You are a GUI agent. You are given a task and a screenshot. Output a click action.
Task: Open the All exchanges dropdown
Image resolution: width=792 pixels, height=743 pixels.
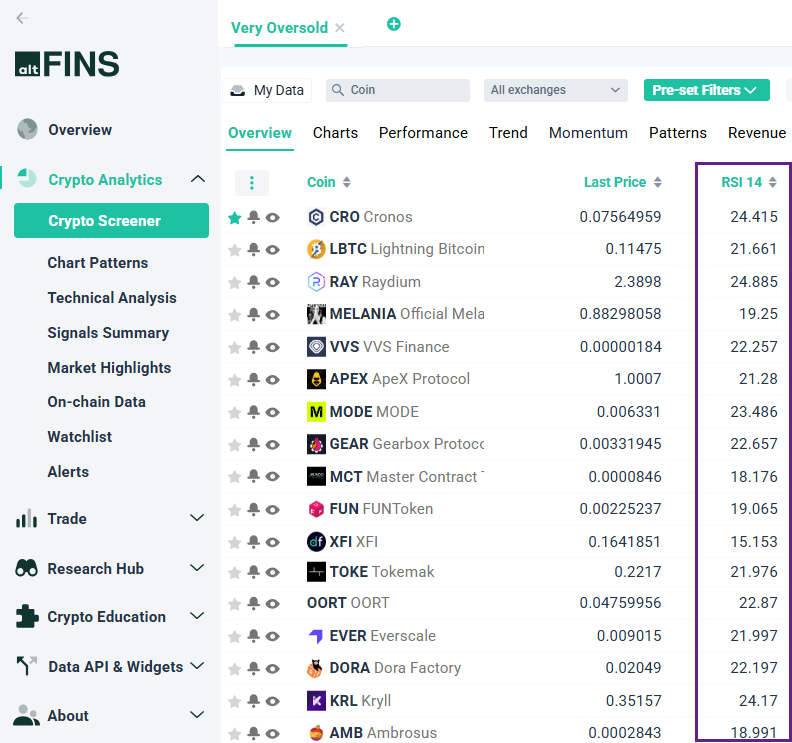tap(555, 90)
